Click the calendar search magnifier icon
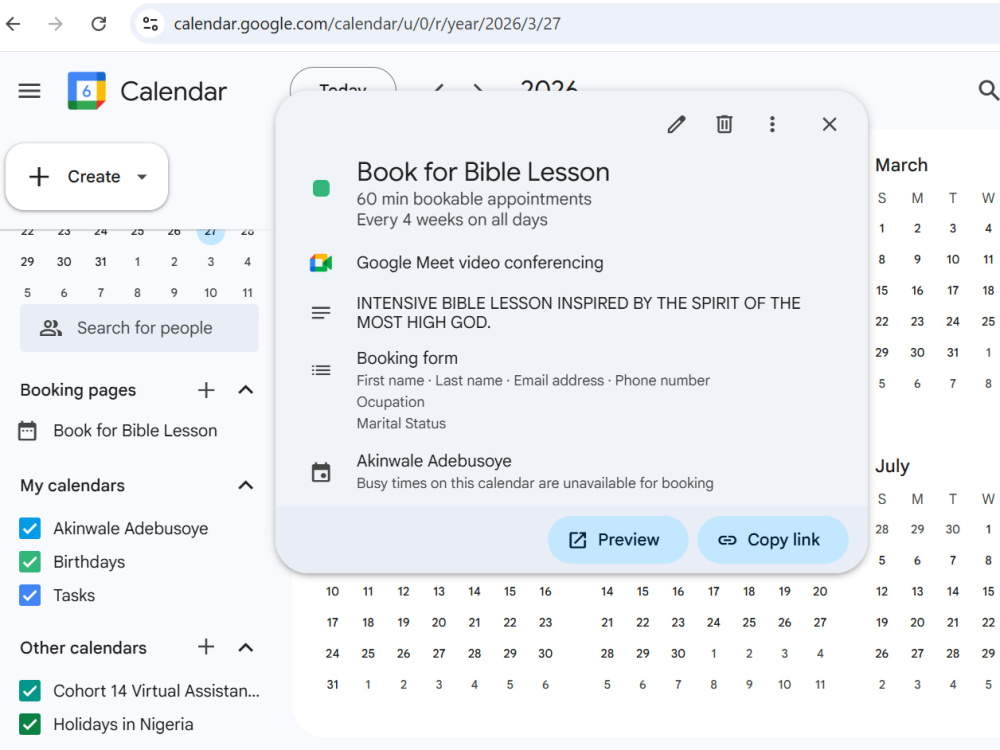The width and height of the screenshot is (1000, 750). [987, 90]
